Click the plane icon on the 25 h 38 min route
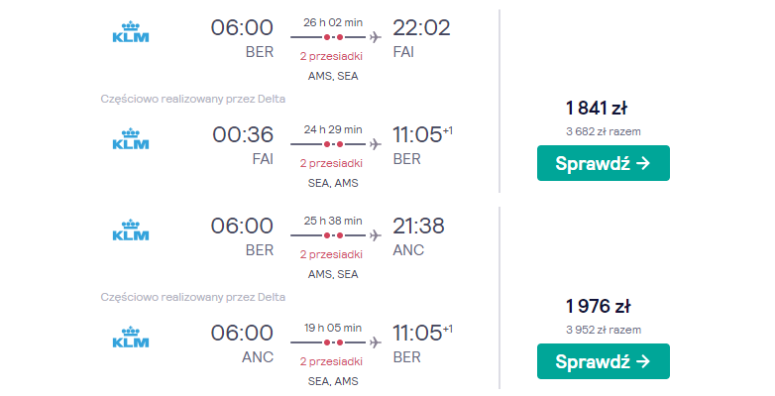 [x=375, y=235]
